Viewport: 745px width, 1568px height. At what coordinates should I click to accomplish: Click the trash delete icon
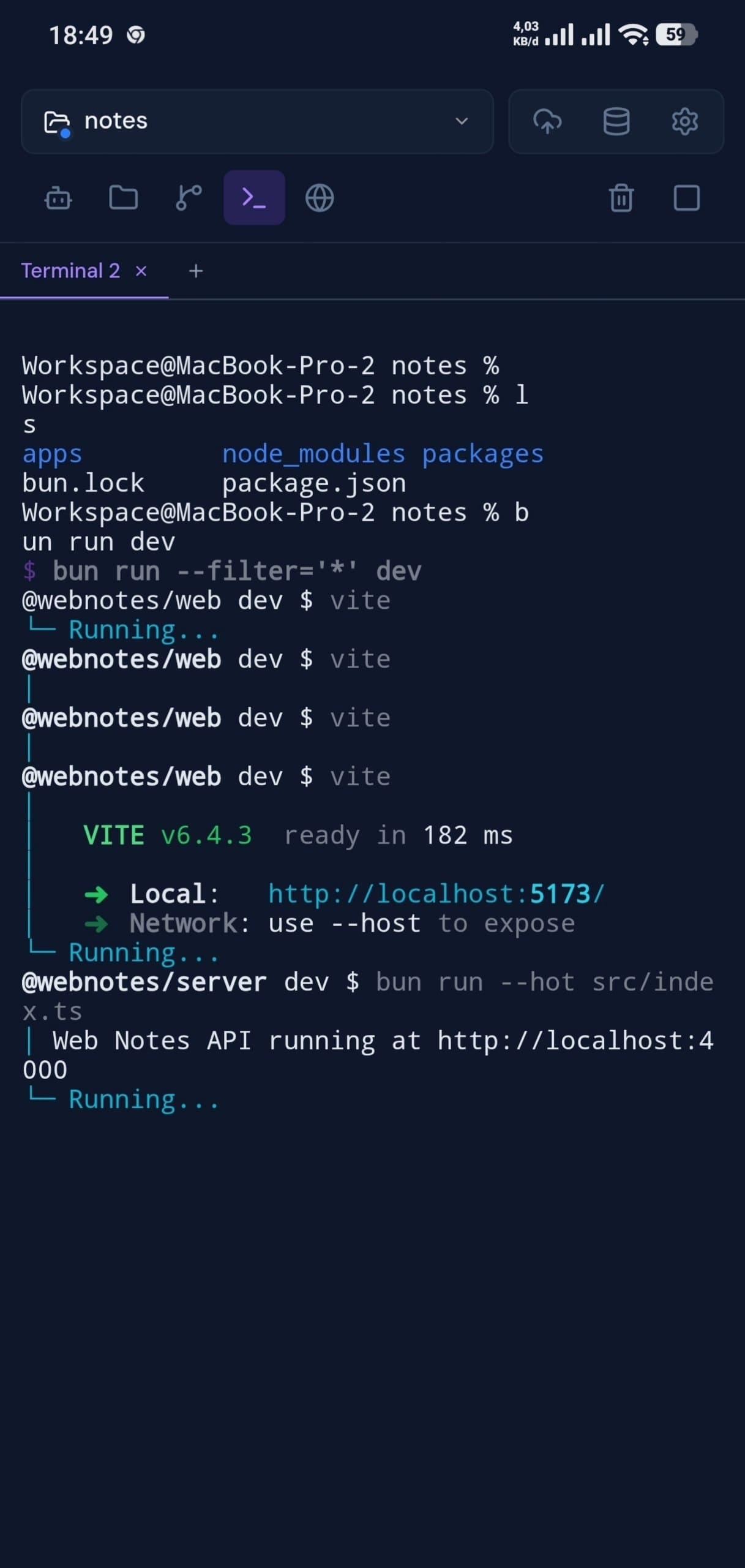coord(621,198)
